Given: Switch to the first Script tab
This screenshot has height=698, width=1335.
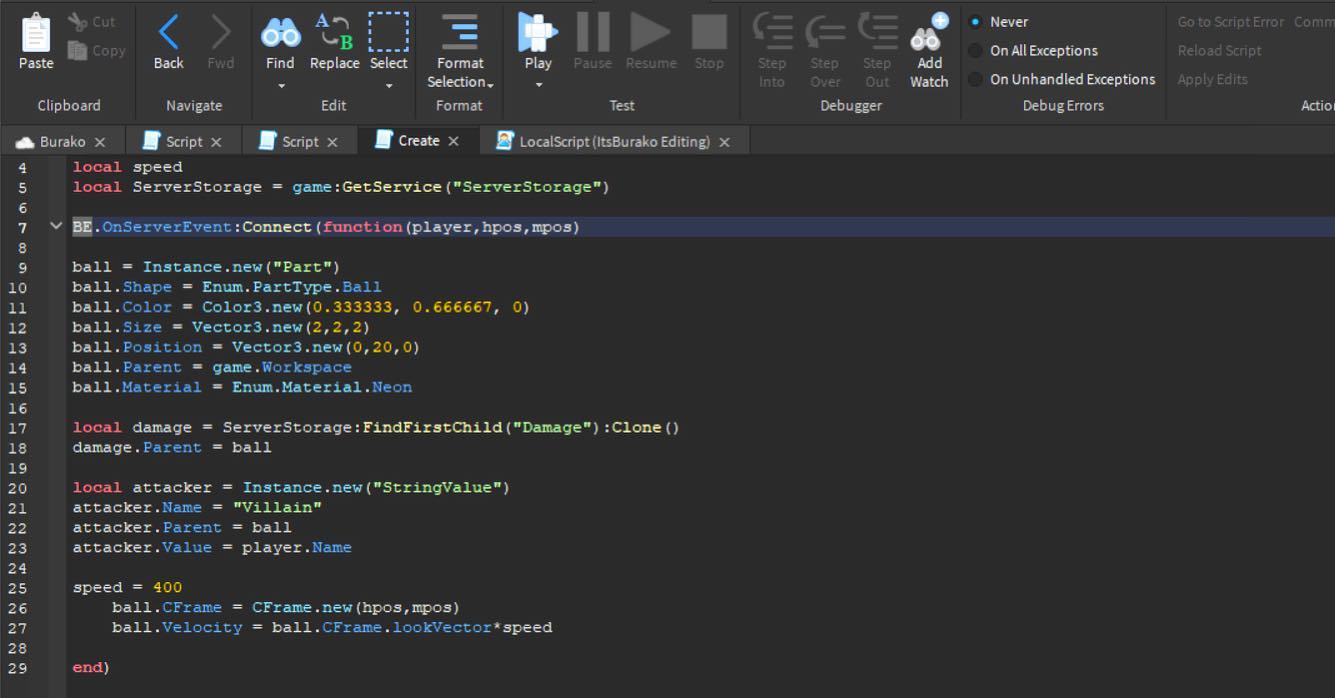Looking at the screenshot, I should tap(184, 142).
